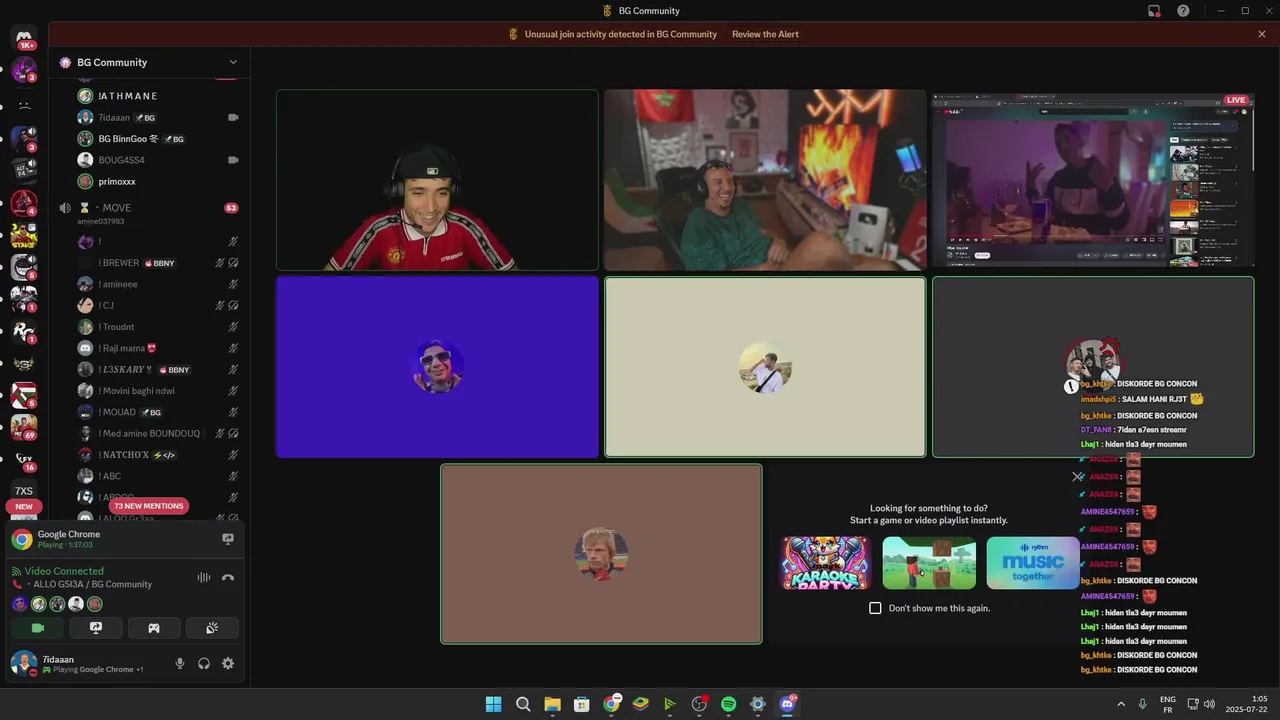Jump to 73 New Mentions
The height and width of the screenshot is (720, 1280).
[149, 506]
